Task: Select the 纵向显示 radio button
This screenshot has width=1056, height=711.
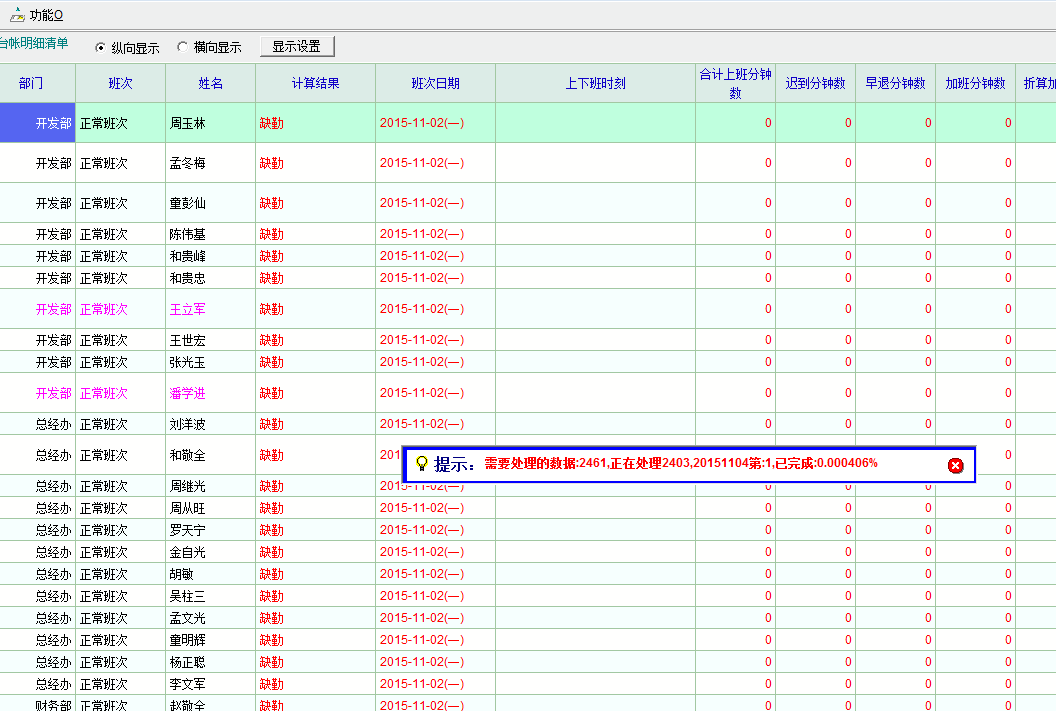Action: [100, 47]
